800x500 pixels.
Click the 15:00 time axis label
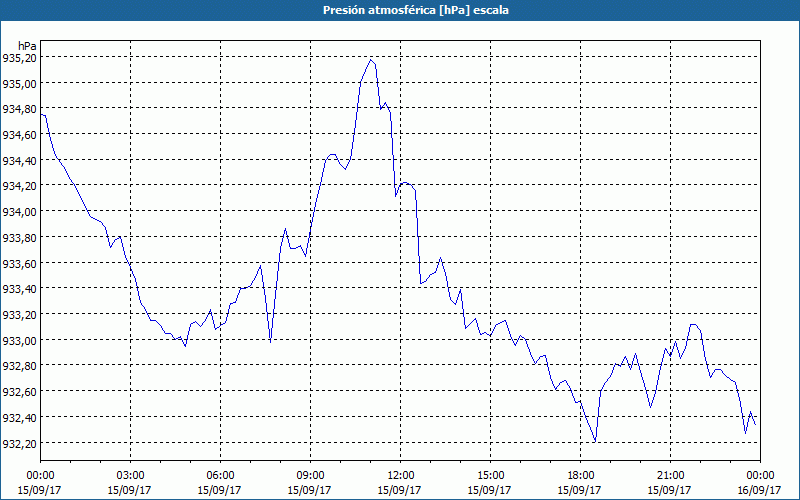coord(490,476)
